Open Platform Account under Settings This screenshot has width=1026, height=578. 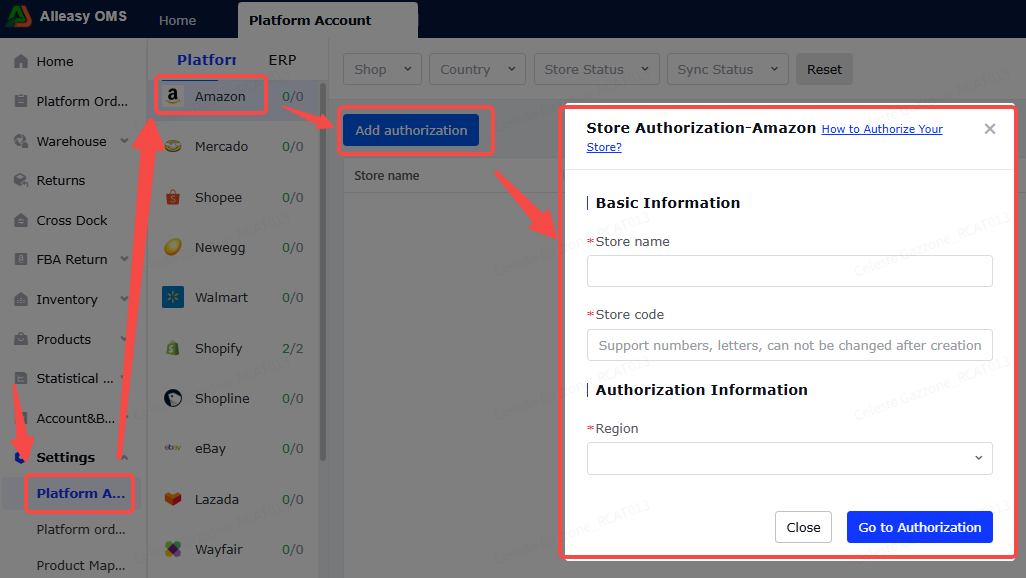tap(80, 494)
